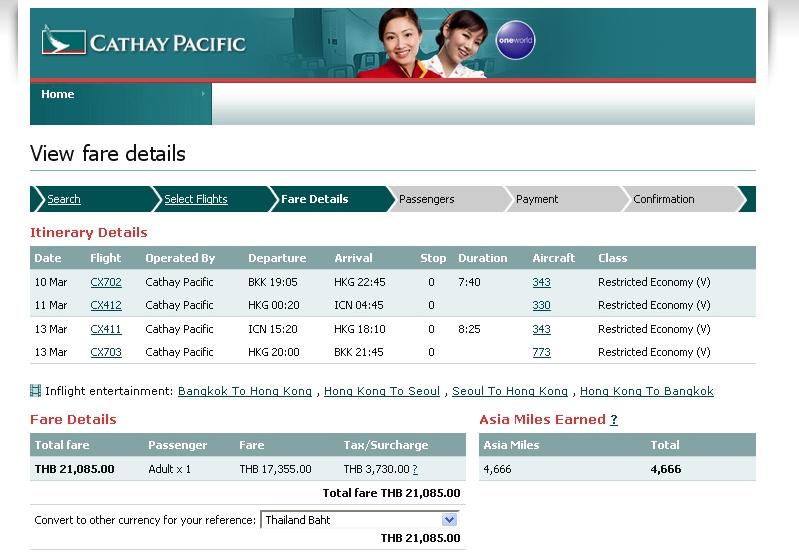Click Restricted Economy (V) for CX702

[x=654, y=282]
